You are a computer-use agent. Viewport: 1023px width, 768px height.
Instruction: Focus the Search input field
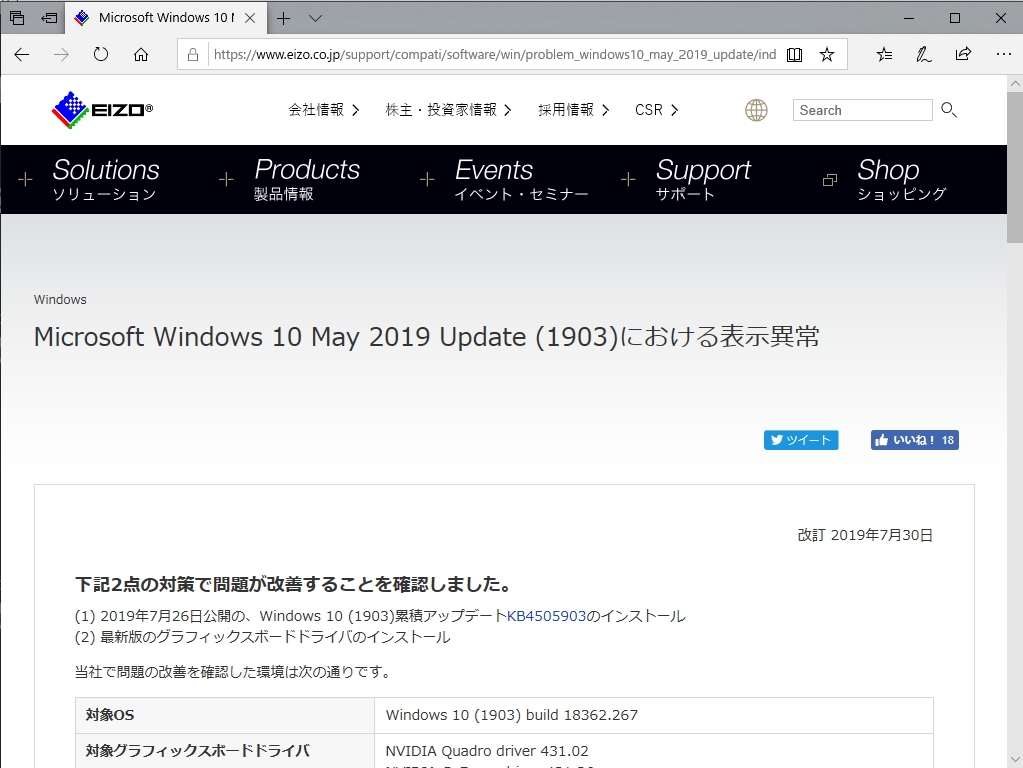point(863,110)
